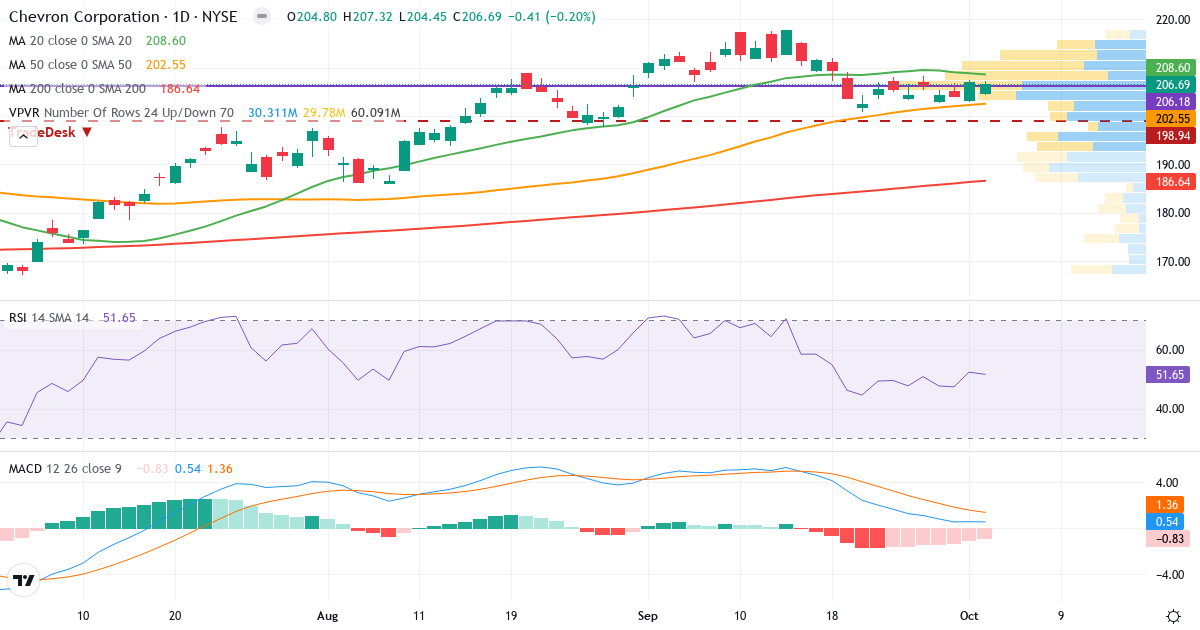Click the TradingView logo
The width and height of the screenshot is (1200, 630).
(x=24, y=580)
